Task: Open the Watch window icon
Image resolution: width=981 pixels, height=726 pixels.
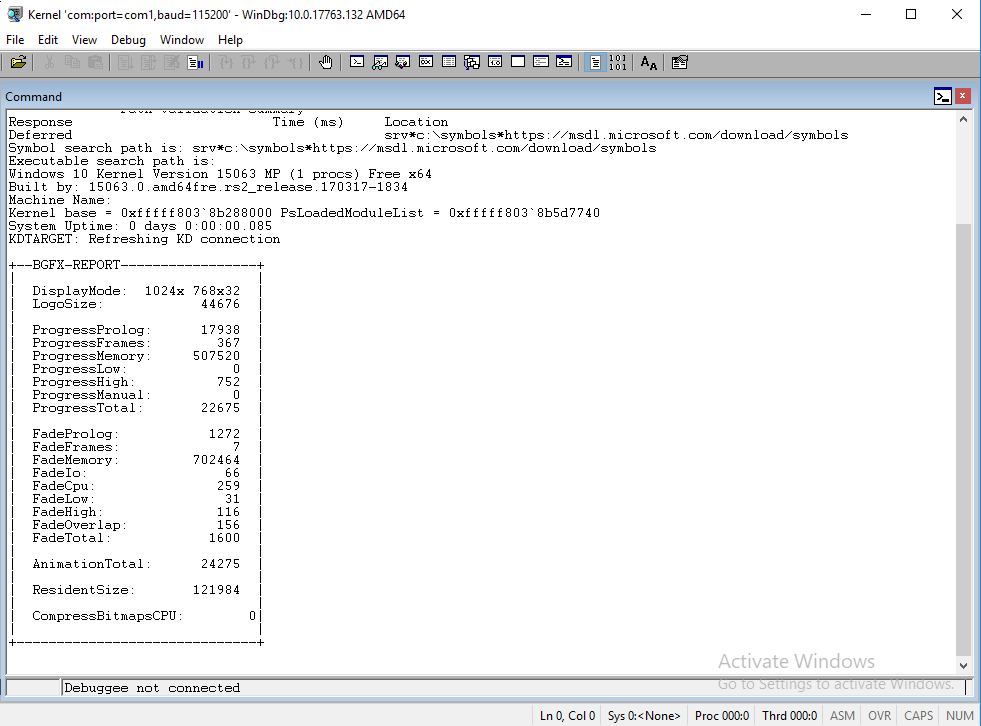Action: 380,62
